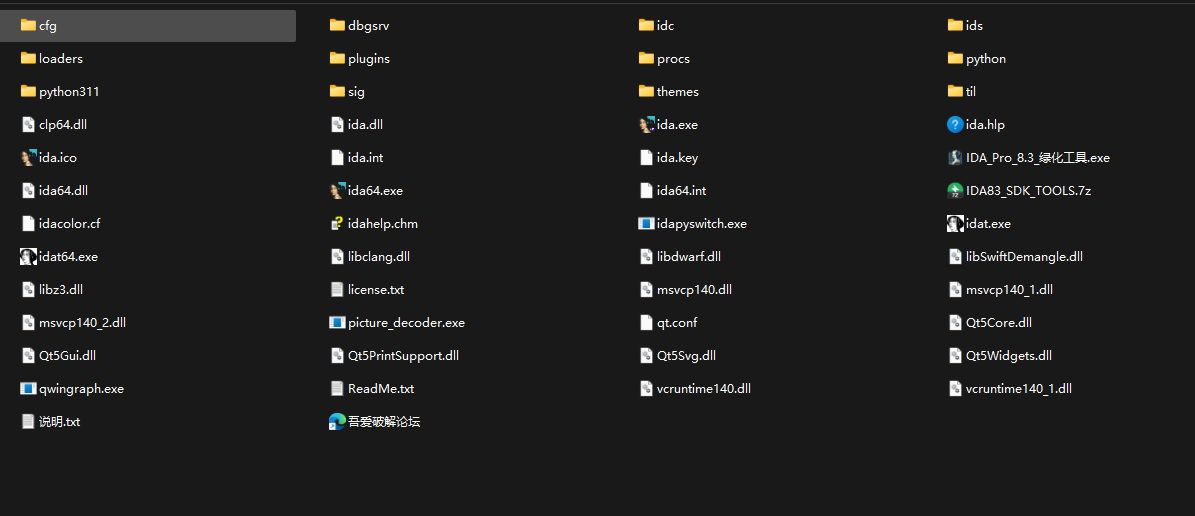Select the IDA_Pro_8.3_绿化工具.exe file
This screenshot has height=516, width=1195.
point(1028,158)
